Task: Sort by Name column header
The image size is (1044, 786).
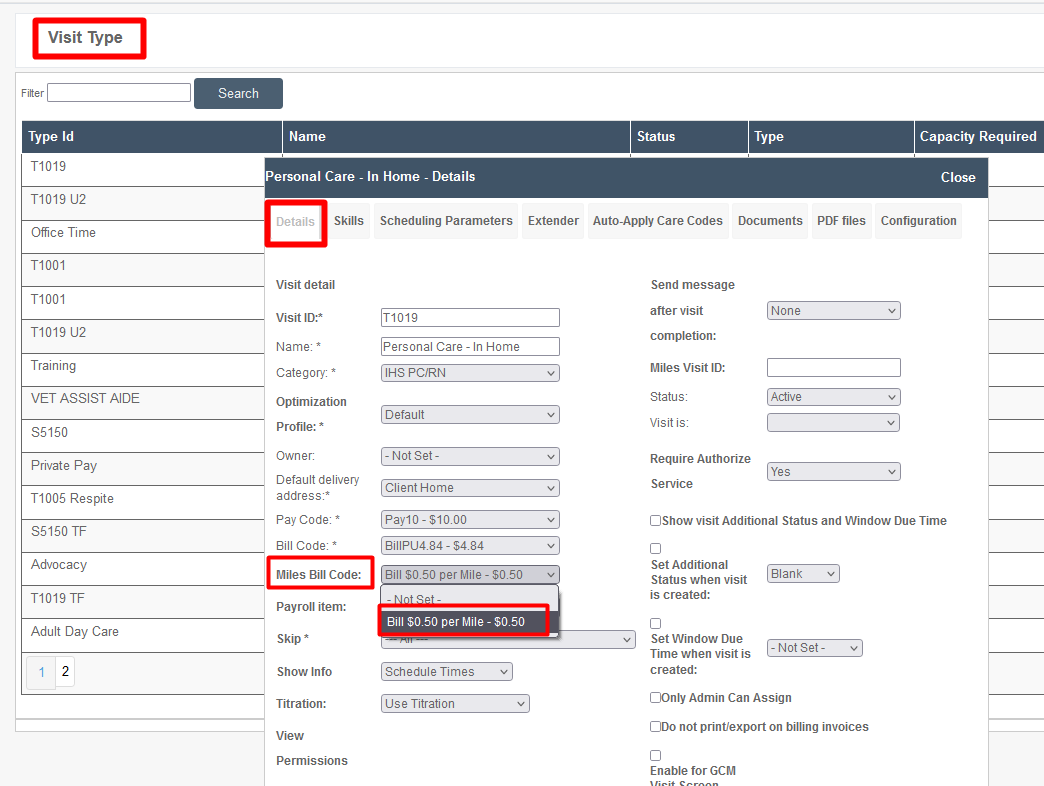Action: (x=456, y=137)
